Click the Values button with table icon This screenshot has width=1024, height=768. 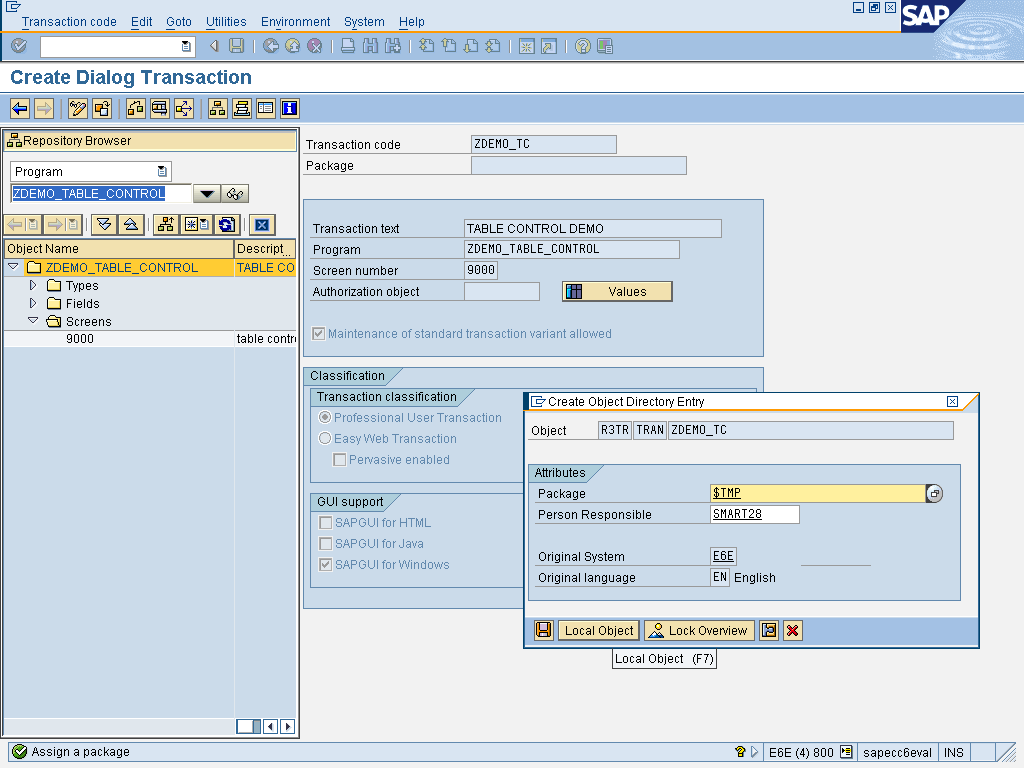(x=617, y=290)
